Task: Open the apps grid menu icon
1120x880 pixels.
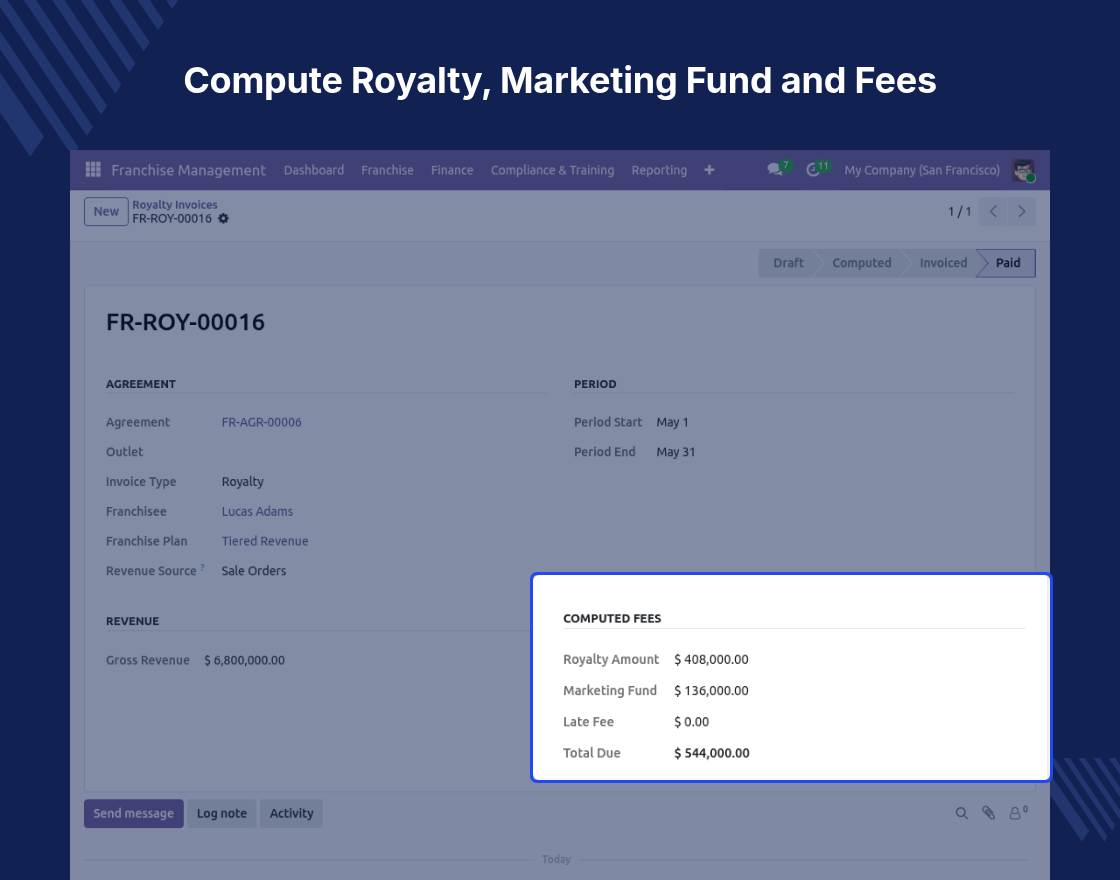Action: point(93,169)
